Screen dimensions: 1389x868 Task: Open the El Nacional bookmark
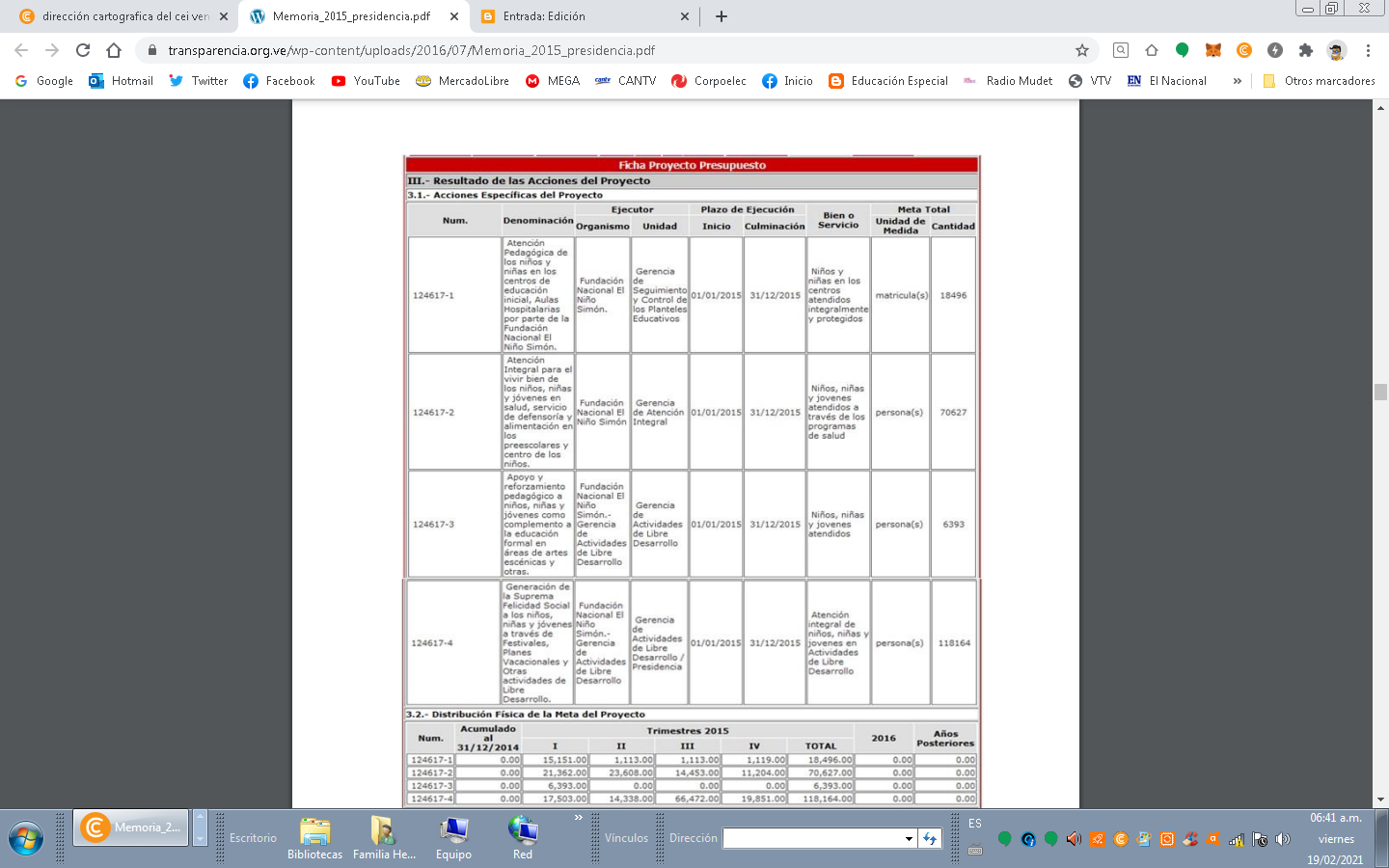1167,81
